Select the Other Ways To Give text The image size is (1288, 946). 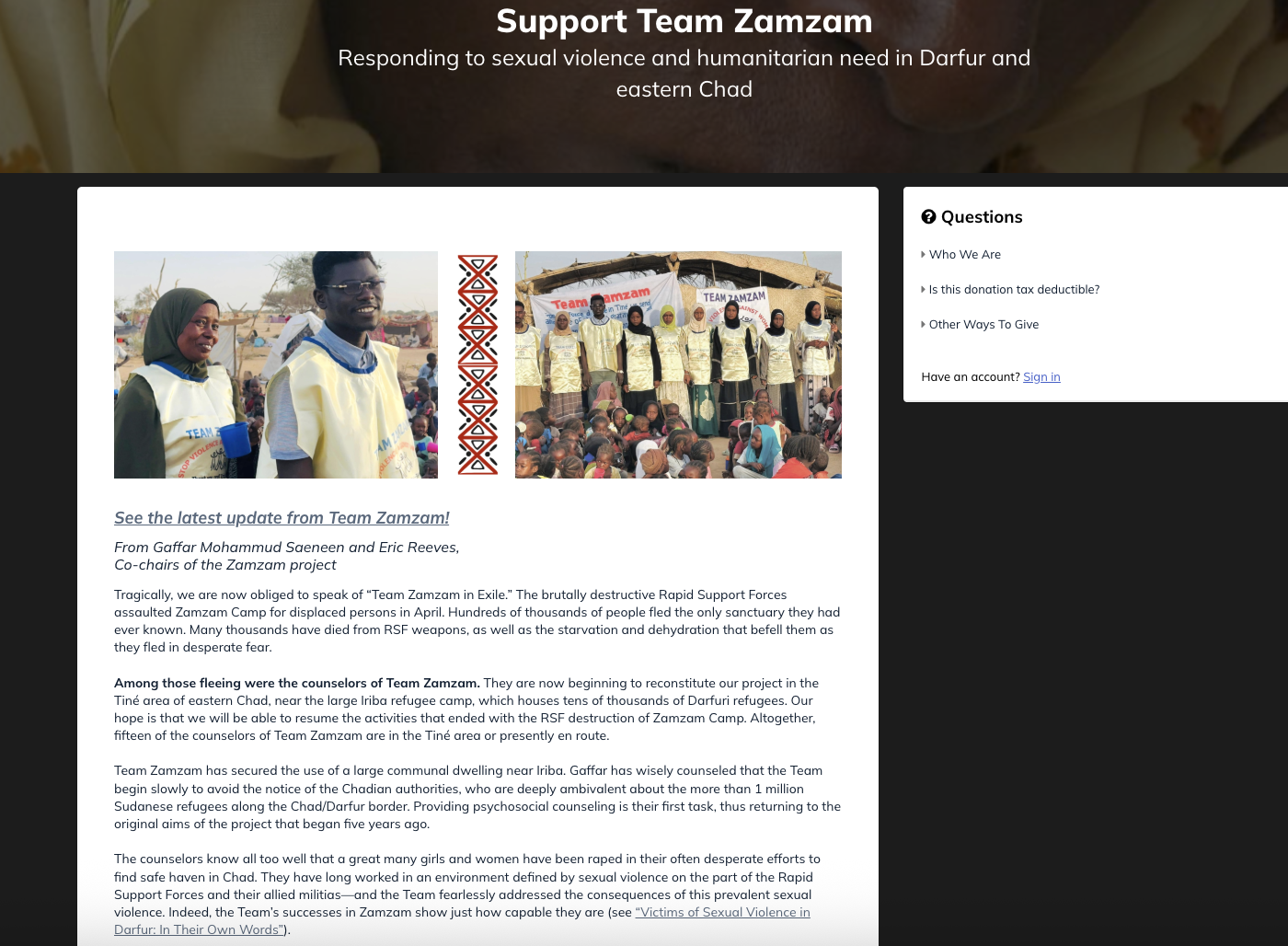(983, 325)
